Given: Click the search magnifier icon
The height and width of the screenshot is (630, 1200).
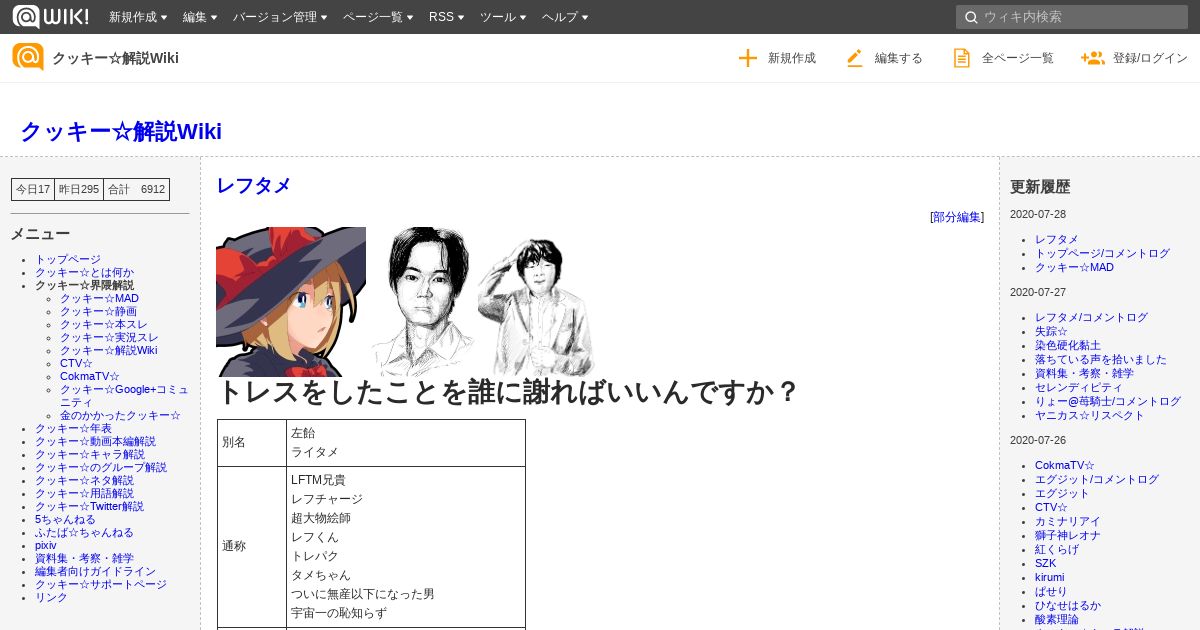Looking at the screenshot, I should [971, 17].
